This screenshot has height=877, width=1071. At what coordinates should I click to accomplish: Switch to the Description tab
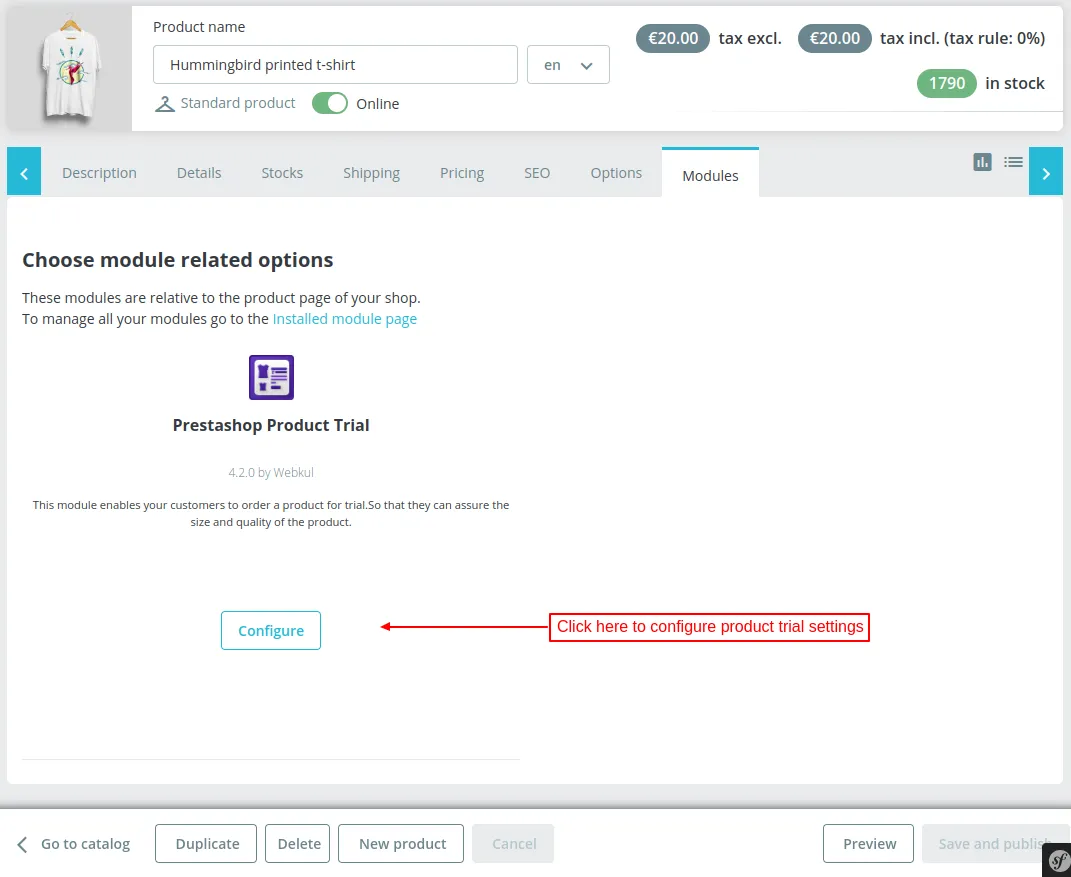click(99, 173)
